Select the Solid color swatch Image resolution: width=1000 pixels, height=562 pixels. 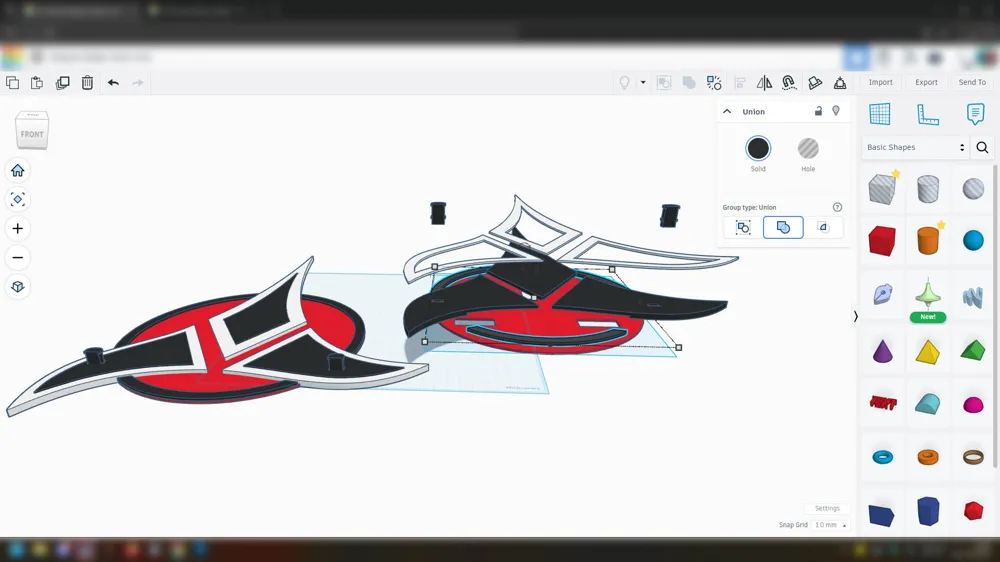[758, 149]
